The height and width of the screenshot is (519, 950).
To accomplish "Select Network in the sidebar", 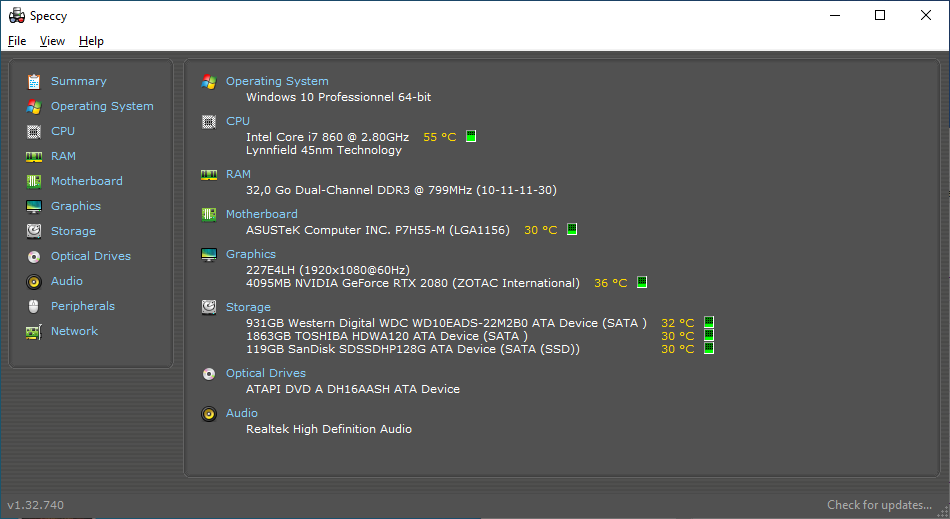I will click(75, 331).
